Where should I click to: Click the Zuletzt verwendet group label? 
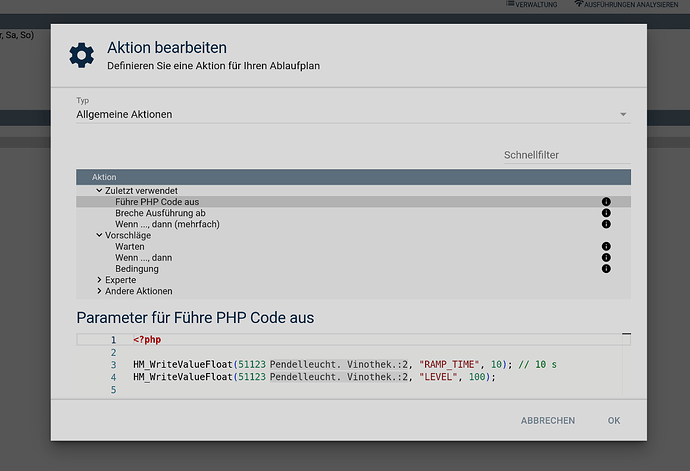(x=141, y=191)
